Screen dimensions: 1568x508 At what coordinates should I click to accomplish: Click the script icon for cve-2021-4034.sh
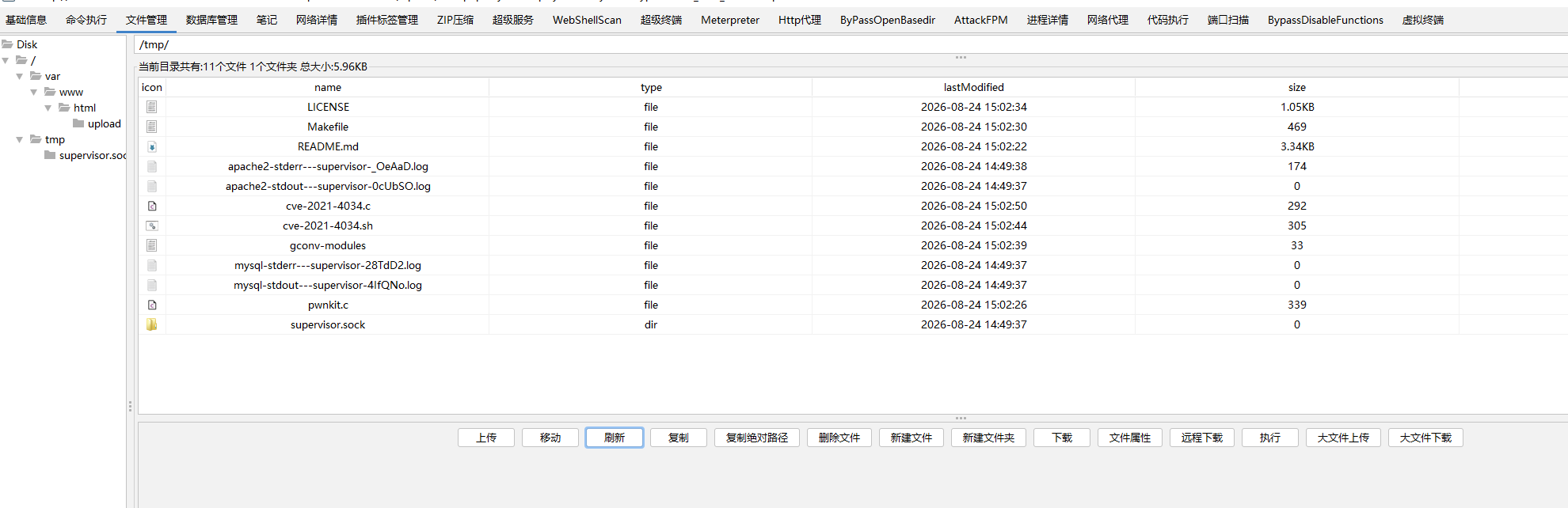pos(152,226)
